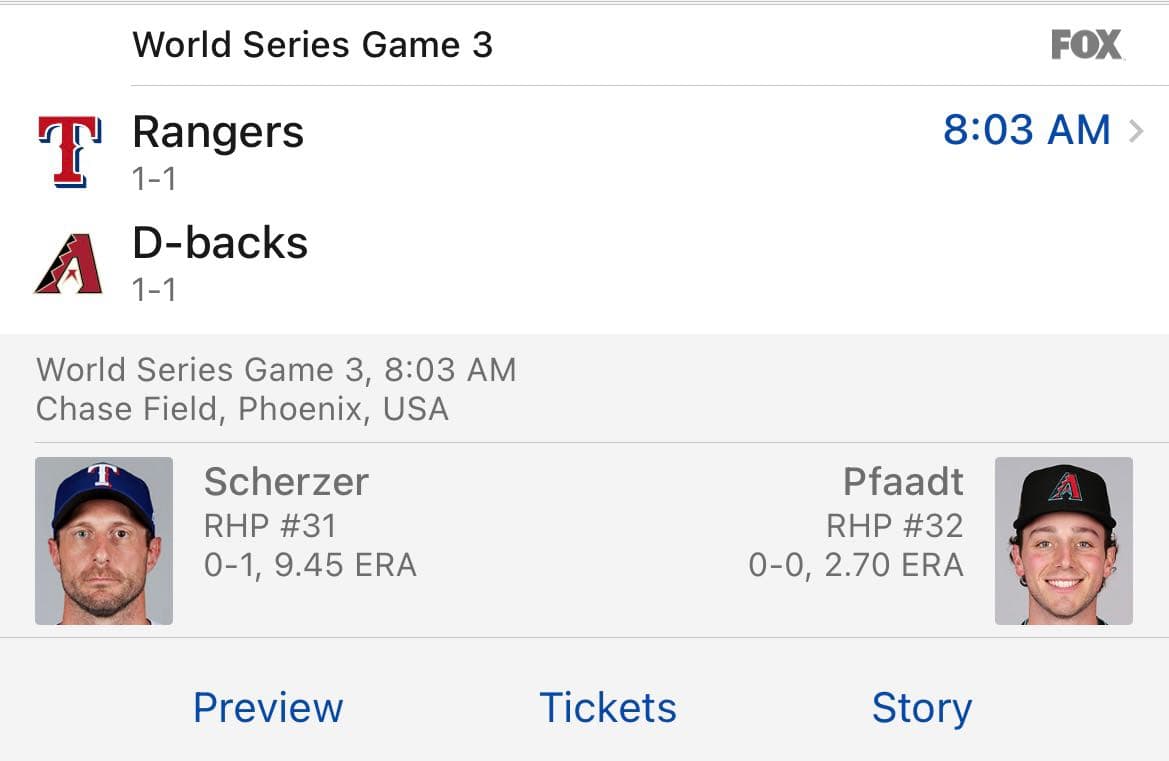Expand game details with the chevron arrow
This screenshot has width=1169, height=761.
[x=1136, y=131]
